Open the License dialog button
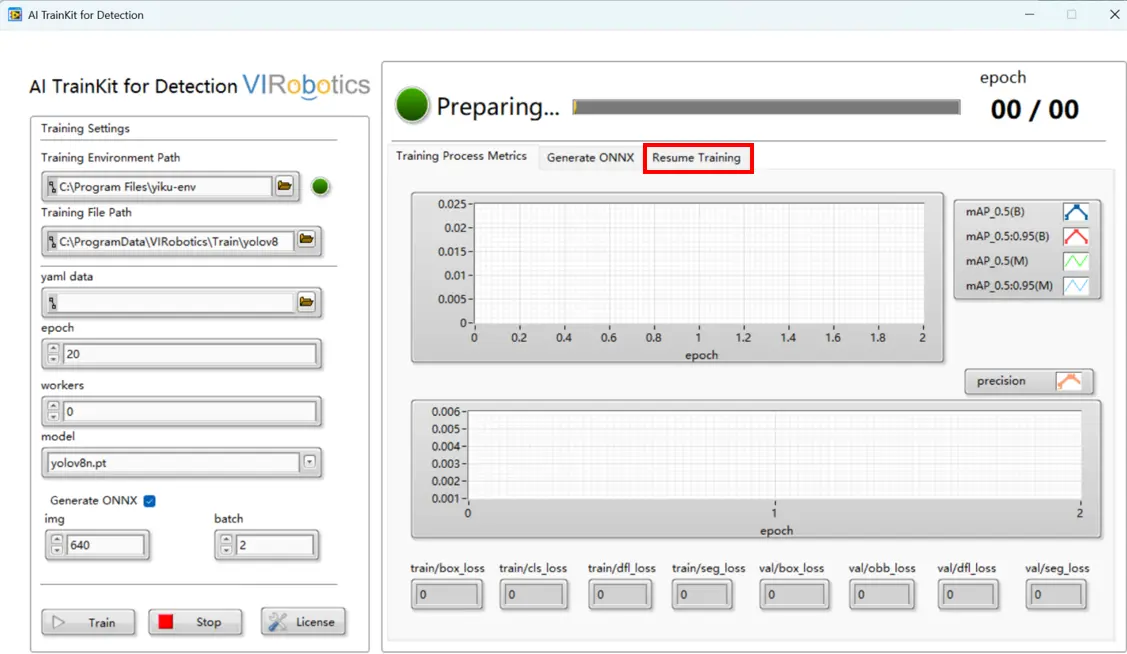Screen dimensions: 1127x654 click(304, 622)
